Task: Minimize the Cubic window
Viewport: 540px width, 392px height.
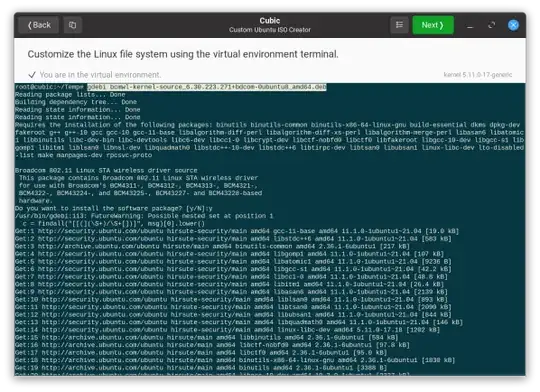Action: [x=470, y=25]
